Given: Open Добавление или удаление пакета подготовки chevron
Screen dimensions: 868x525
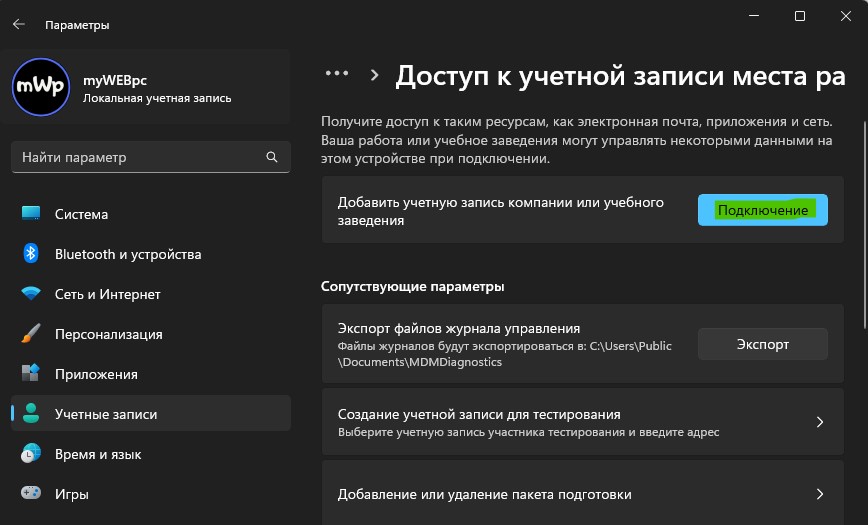Looking at the screenshot, I should pyautogui.click(x=820, y=493).
